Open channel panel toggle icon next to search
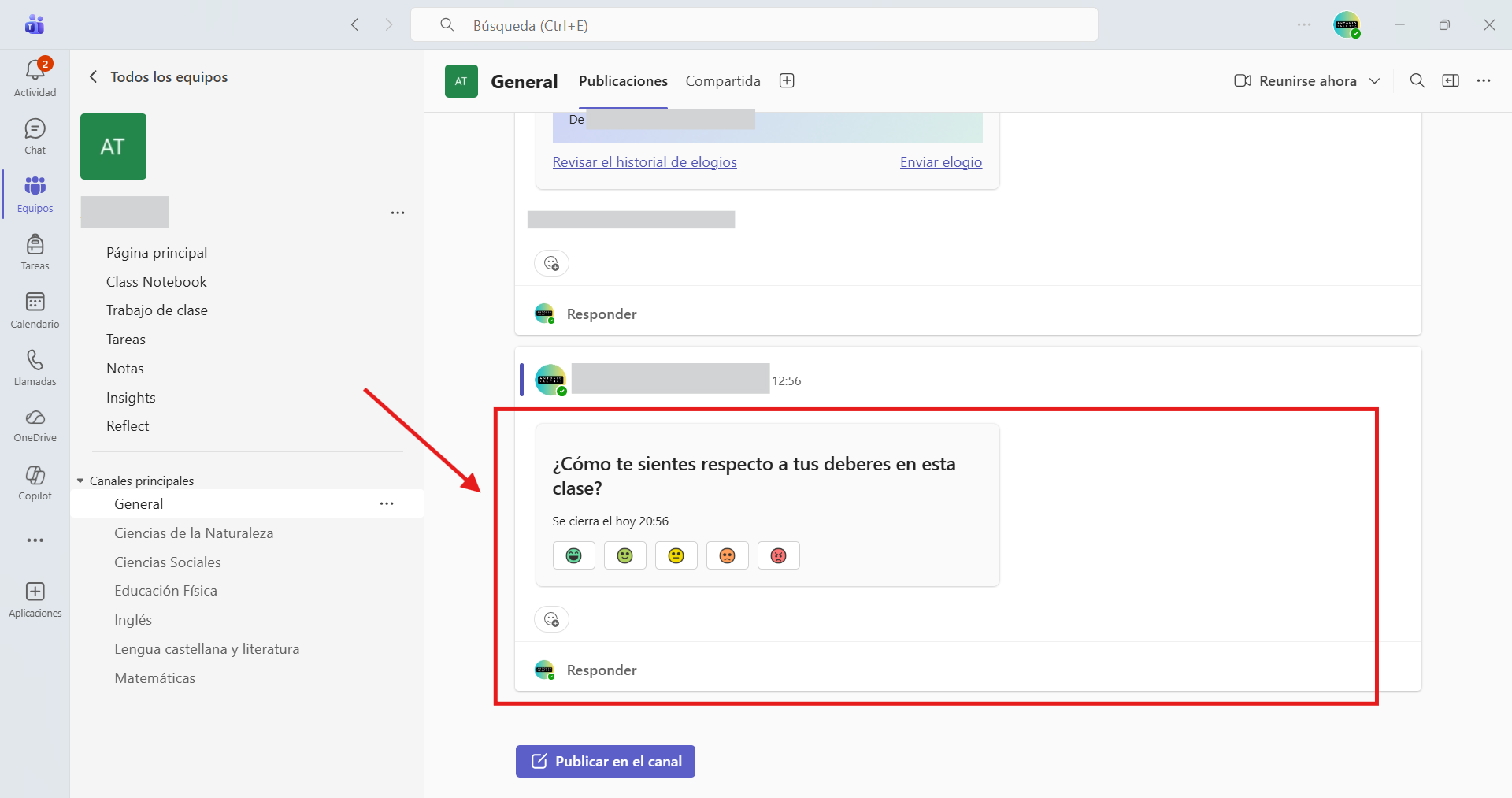The width and height of the screenshot is (1512, 798). 1451,80
